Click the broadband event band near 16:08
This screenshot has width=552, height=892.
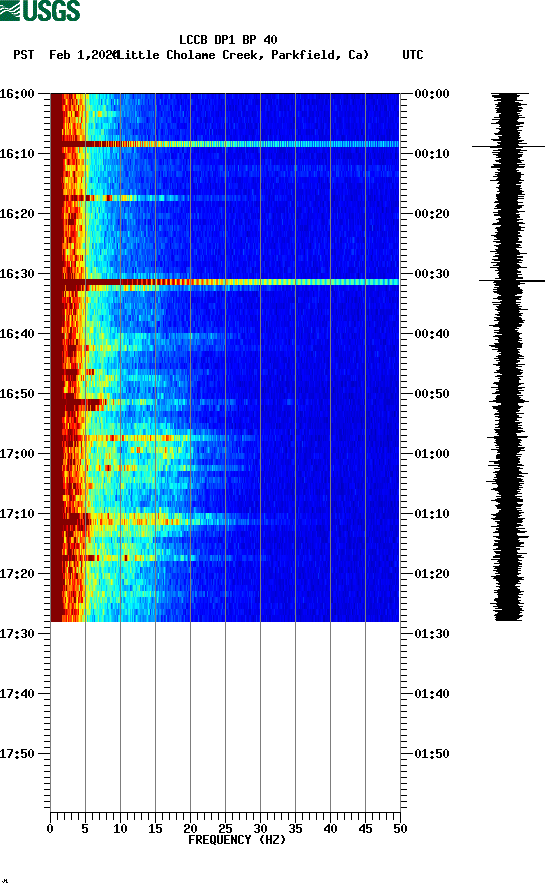click(x=225, y=144)
